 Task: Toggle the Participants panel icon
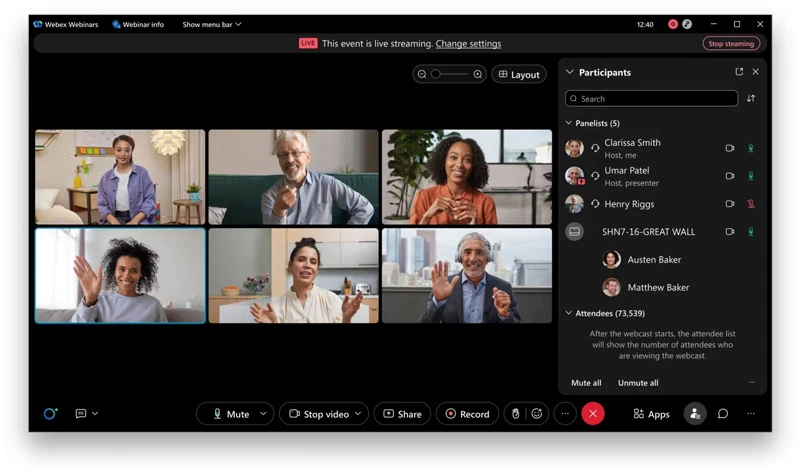coord(695,414)
